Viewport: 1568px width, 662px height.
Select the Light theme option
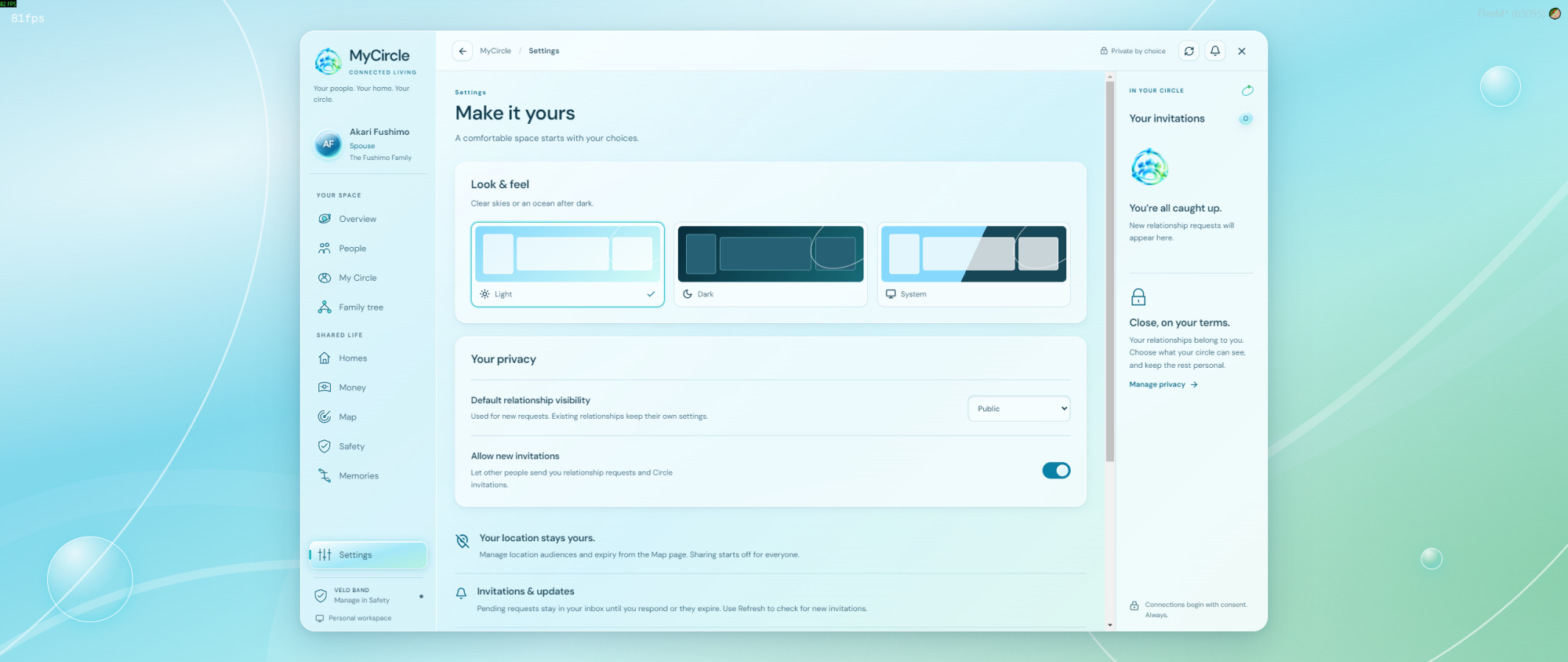coord(568,264)
